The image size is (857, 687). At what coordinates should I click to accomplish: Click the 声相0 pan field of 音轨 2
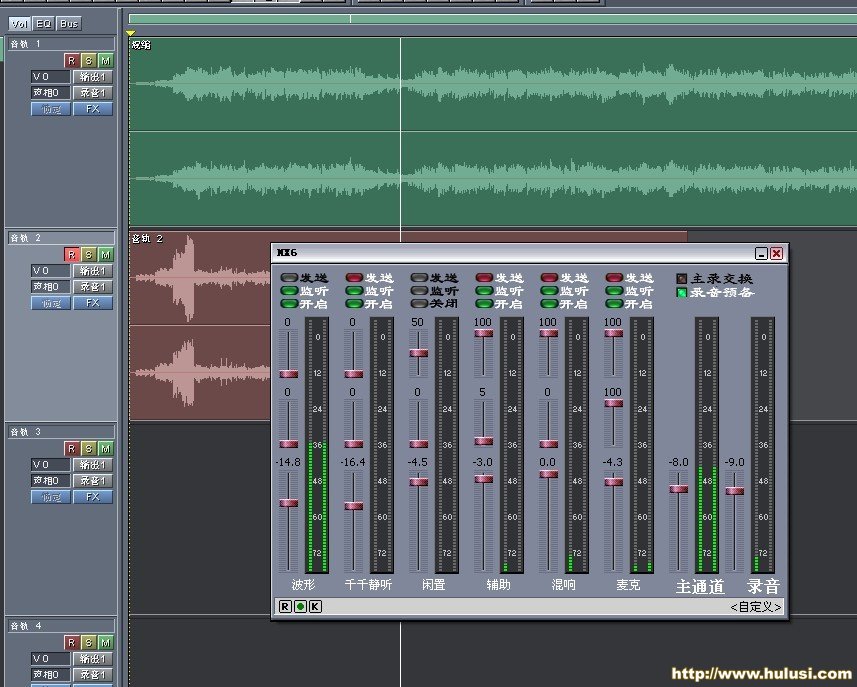50,287
